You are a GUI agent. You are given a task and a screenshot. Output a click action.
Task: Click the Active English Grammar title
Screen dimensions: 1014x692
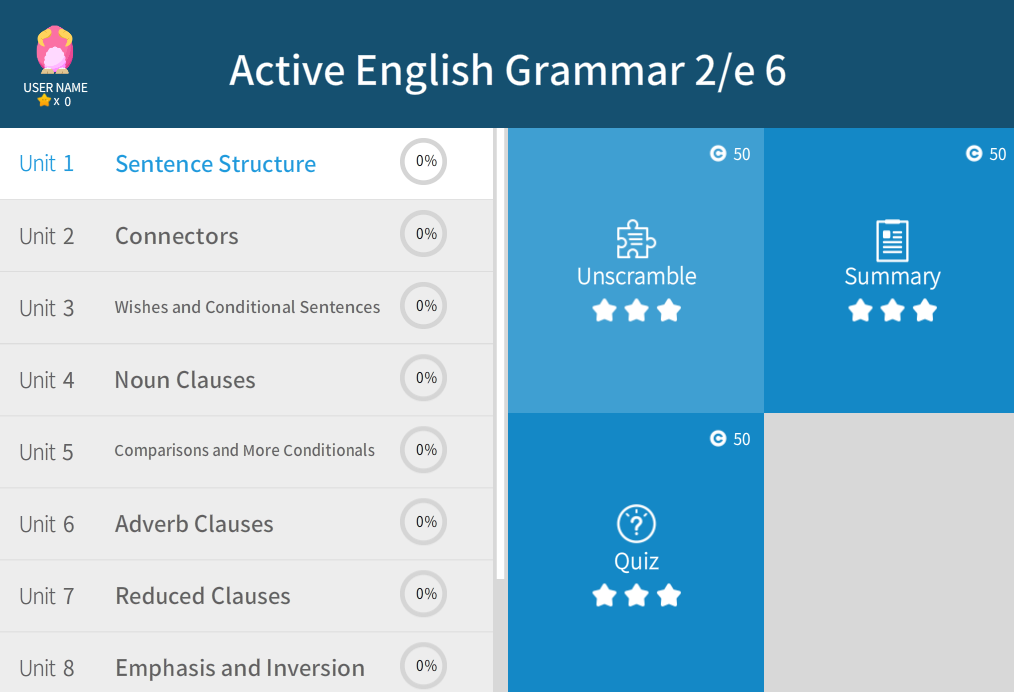click(507, 70)
